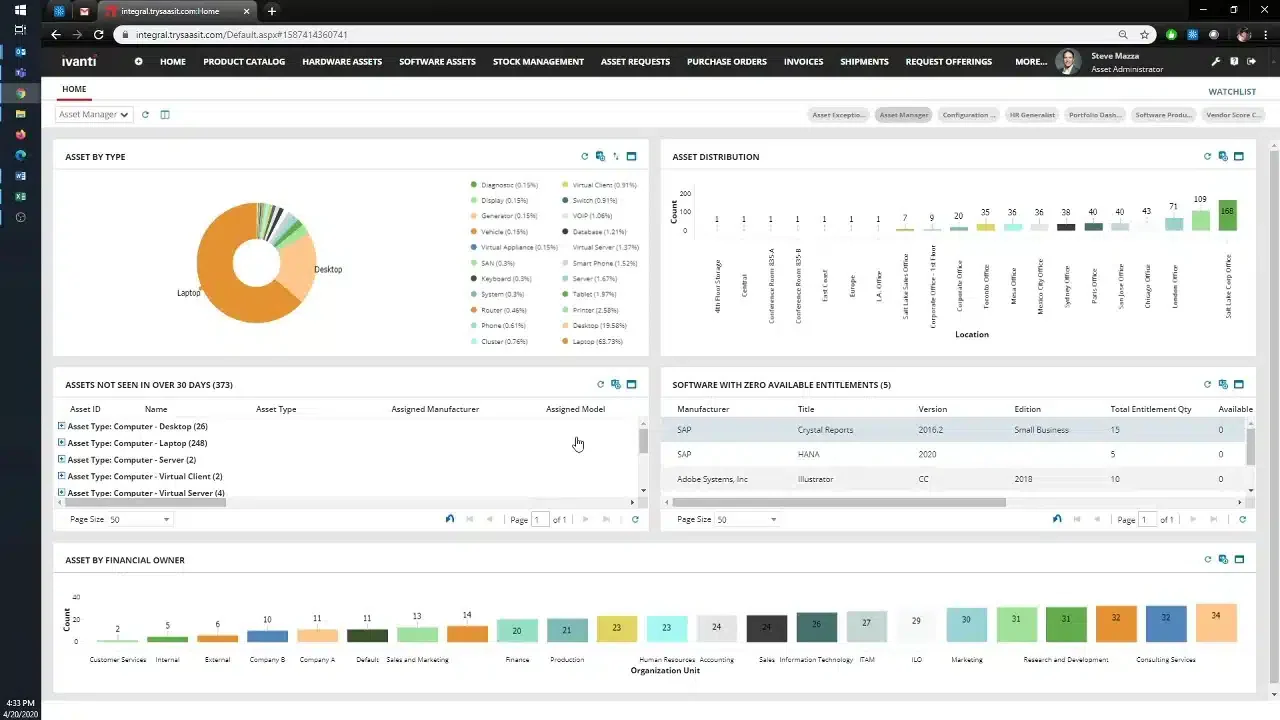Click horizontal scrollbar of Software Entitlements grid
Image resolution: width=1280 pixels, height=720 pixels.
pyautogui.click(x=839, y=502)
